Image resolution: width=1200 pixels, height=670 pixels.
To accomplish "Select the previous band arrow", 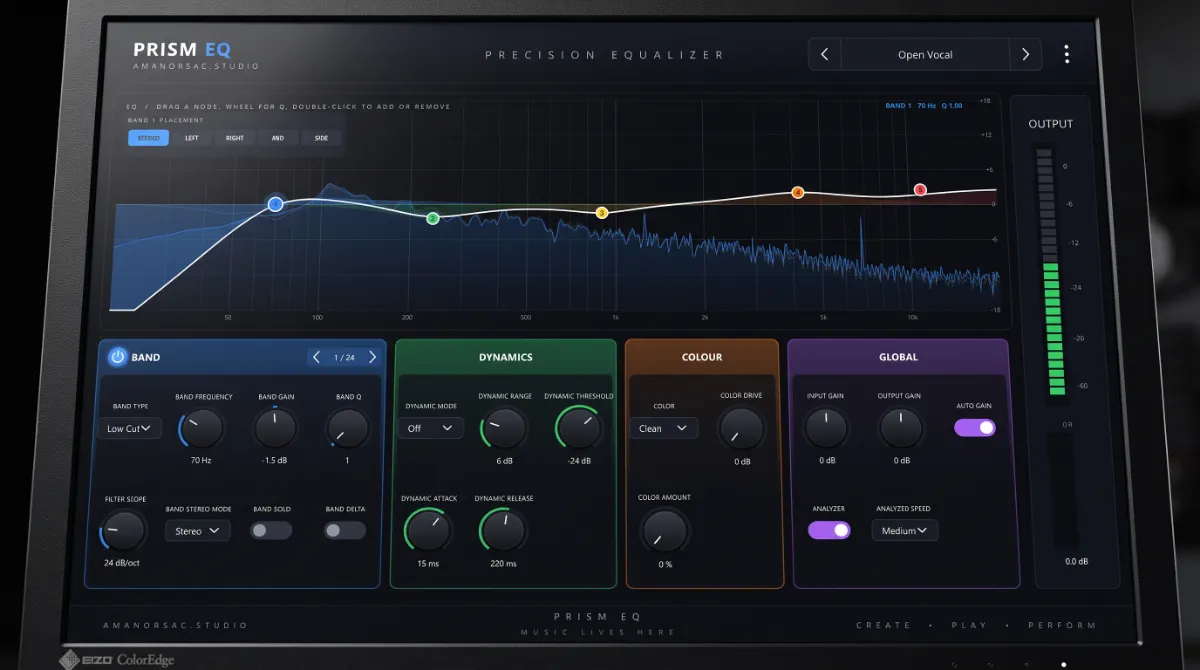I will coord(317,357).
